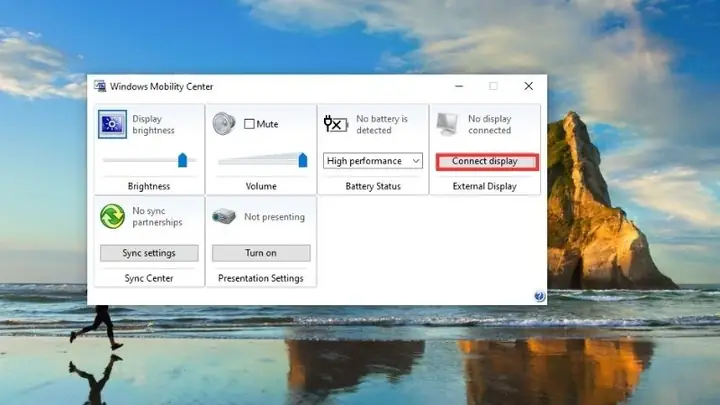This screenshot has height=405, width=720.
Task: Click 'No sync partnerships' text
Action: [x=158, y=216]
